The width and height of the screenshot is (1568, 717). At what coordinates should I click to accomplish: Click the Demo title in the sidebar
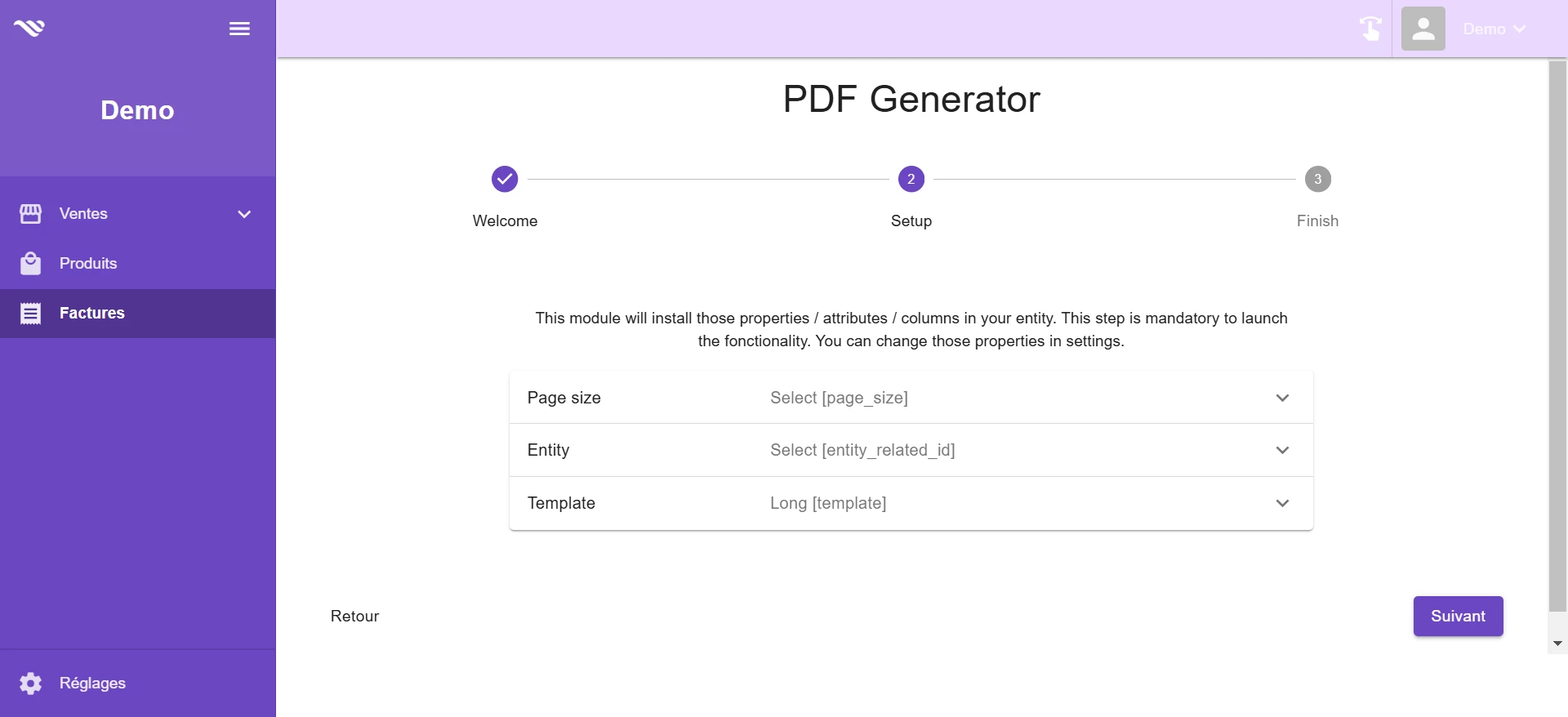[x=137, y=110]
